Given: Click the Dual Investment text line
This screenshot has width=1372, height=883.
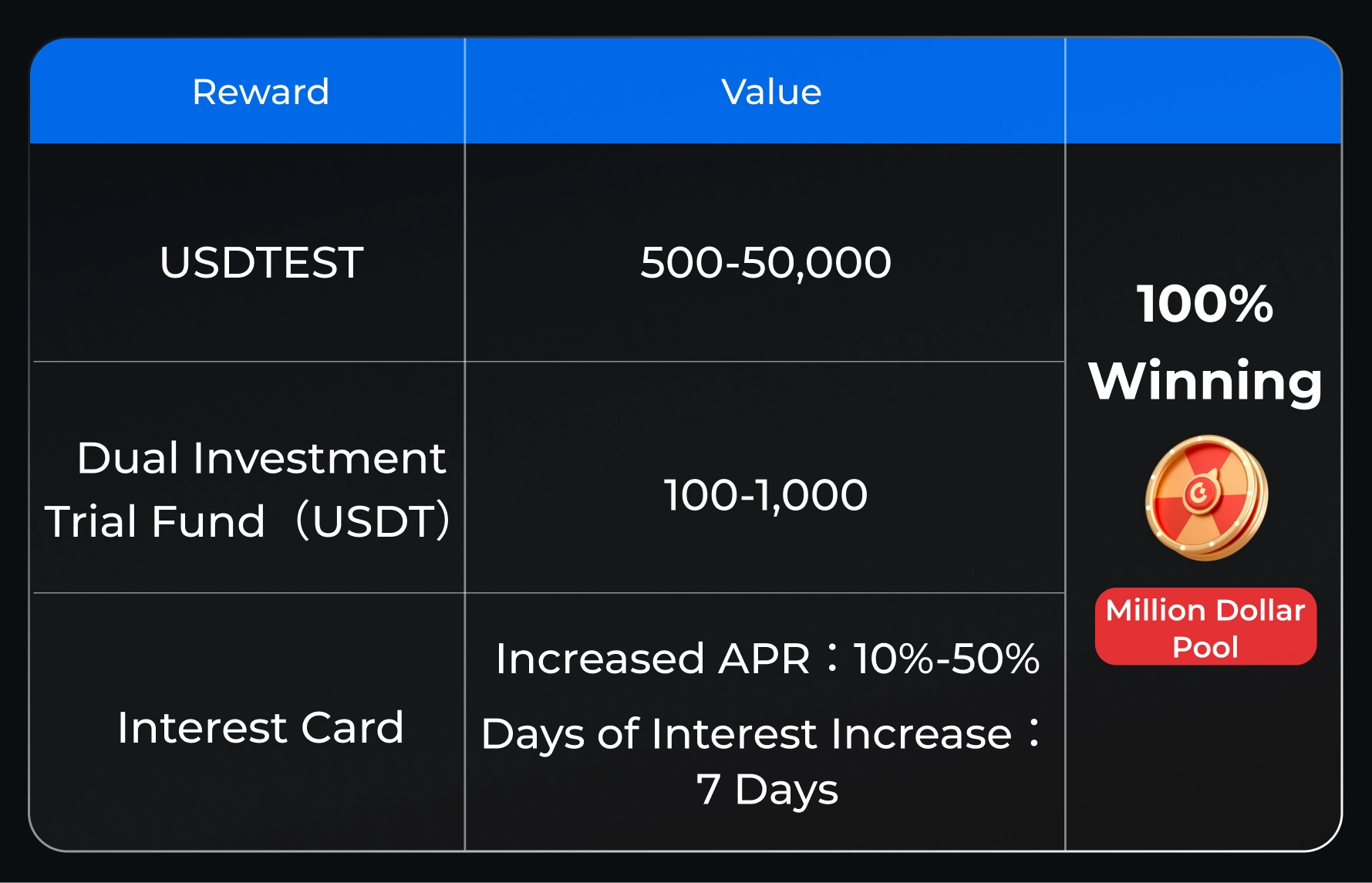Looking at the screenshot, I should [x=261, y=458].
